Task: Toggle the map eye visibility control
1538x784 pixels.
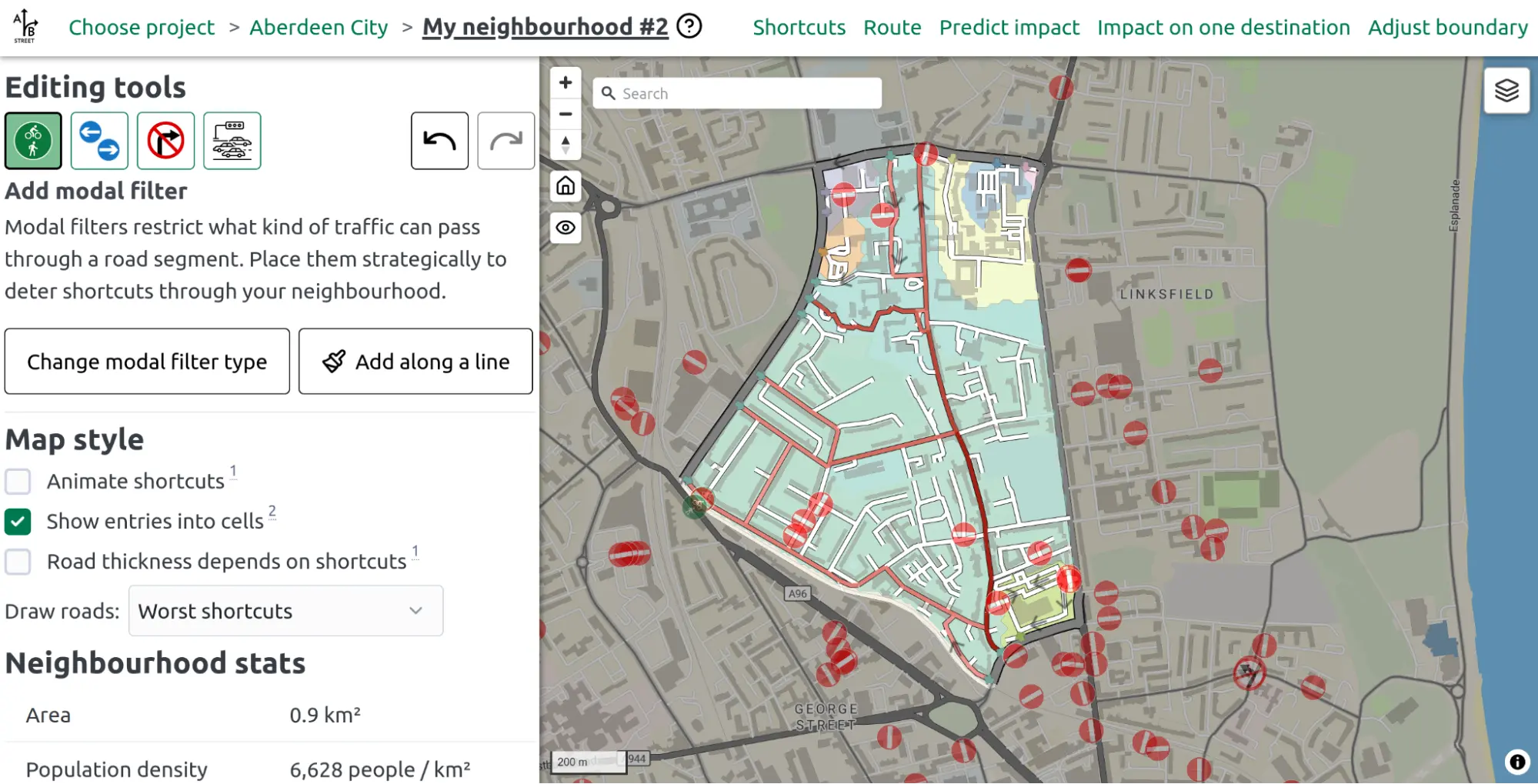Action: pos(565,228)
